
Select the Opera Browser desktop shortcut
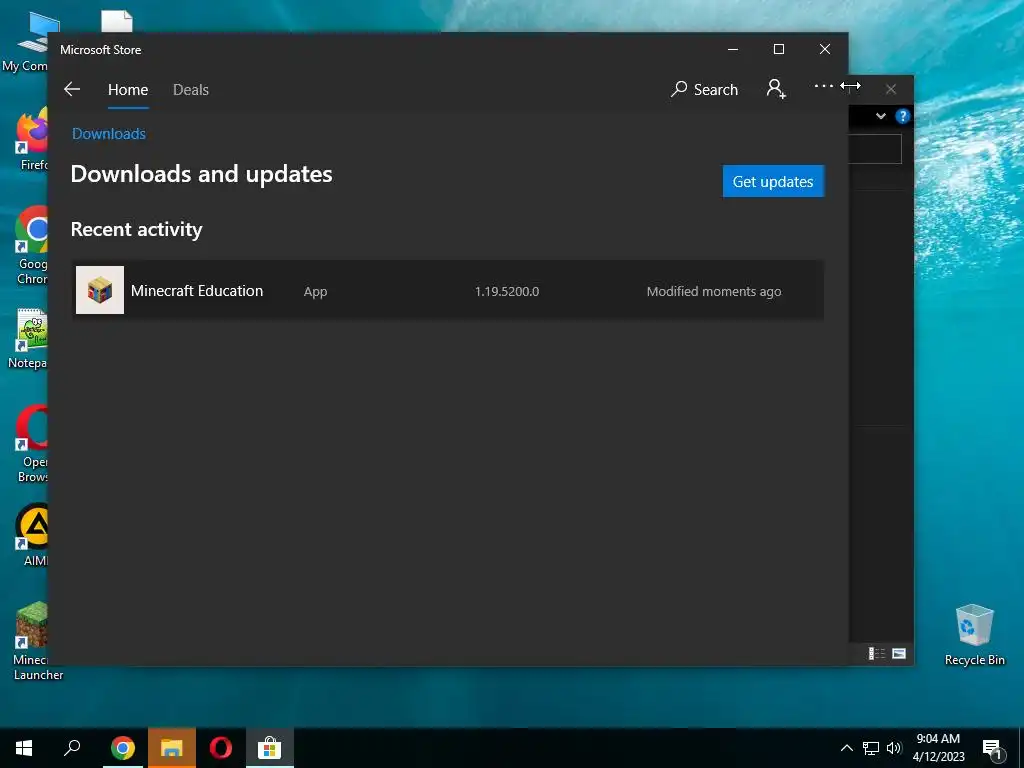coord(31,443)
